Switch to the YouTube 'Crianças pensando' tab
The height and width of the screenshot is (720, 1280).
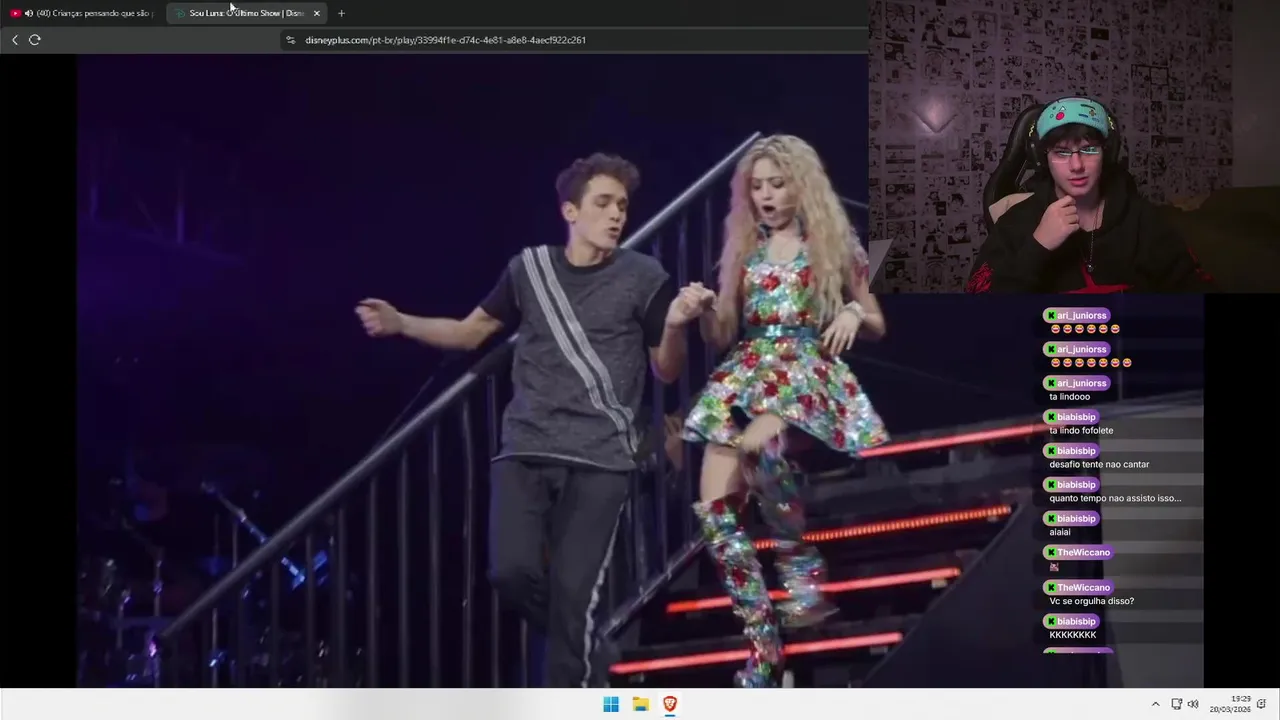[84, 13]
